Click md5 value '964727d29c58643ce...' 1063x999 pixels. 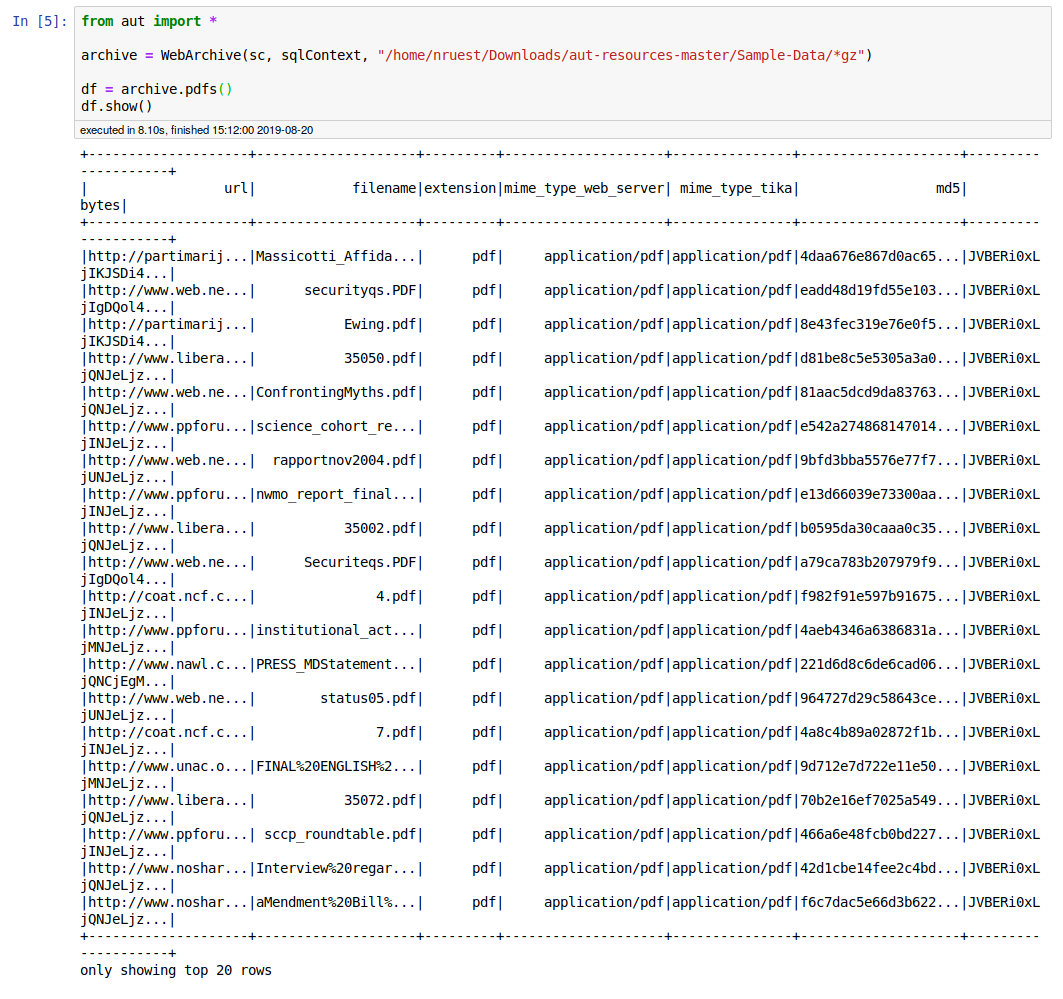tap(880, 698)
